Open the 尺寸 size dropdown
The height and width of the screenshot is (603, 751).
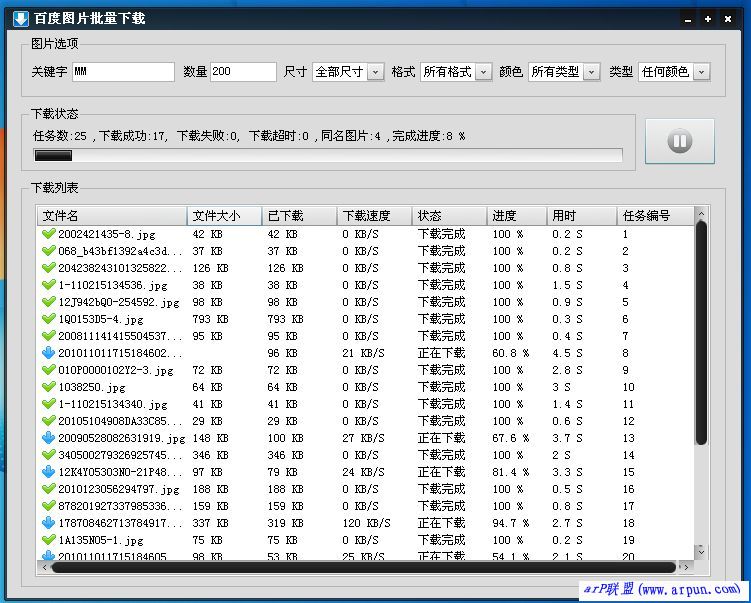347,72
